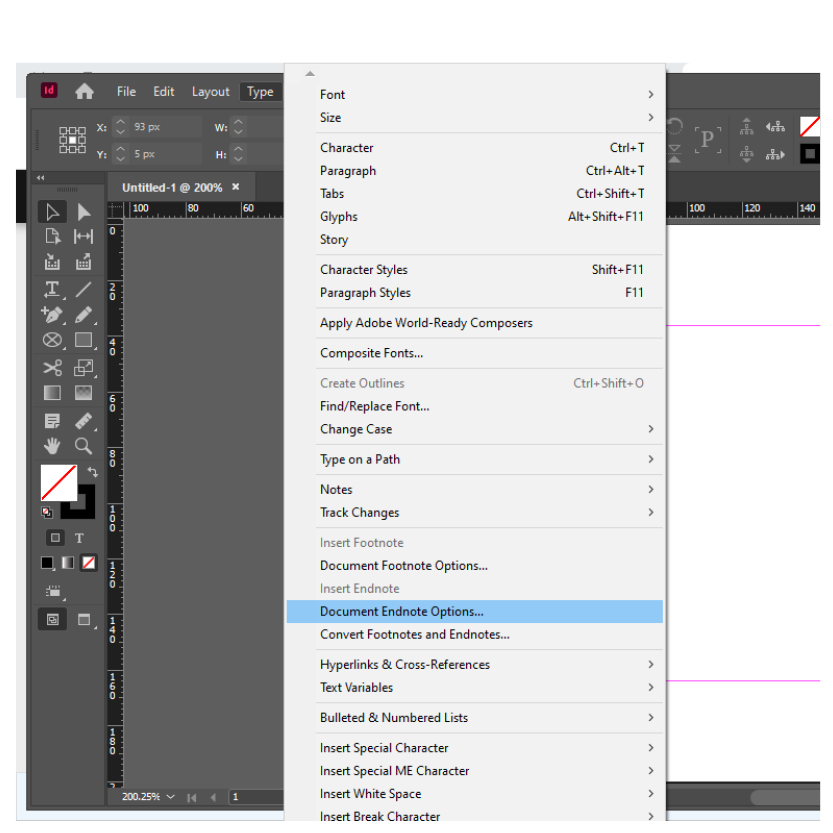The height and width of the screenshot is (833, 833).
Task: Click the reference point locator grid
Action: (x=72, y=140)
